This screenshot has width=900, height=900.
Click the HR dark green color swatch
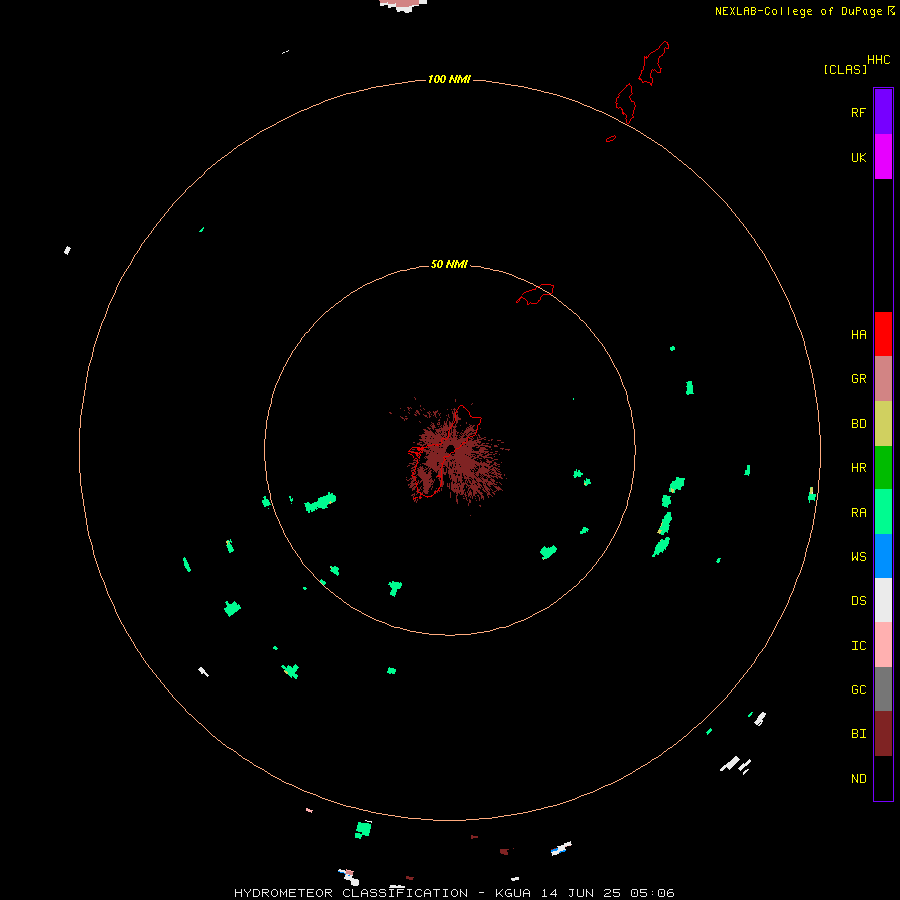[x=883, y=467]
